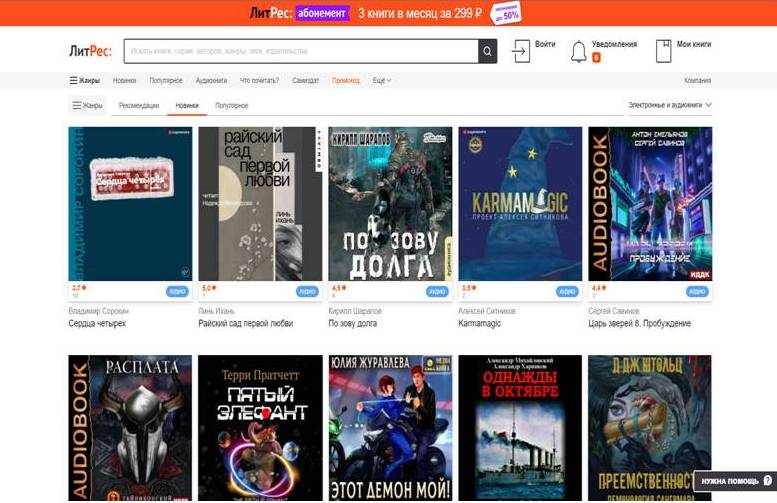This screenshot has width=777, height=503.
Task: Open the title link Сердца четырех
Action: [x=97, y=323]
